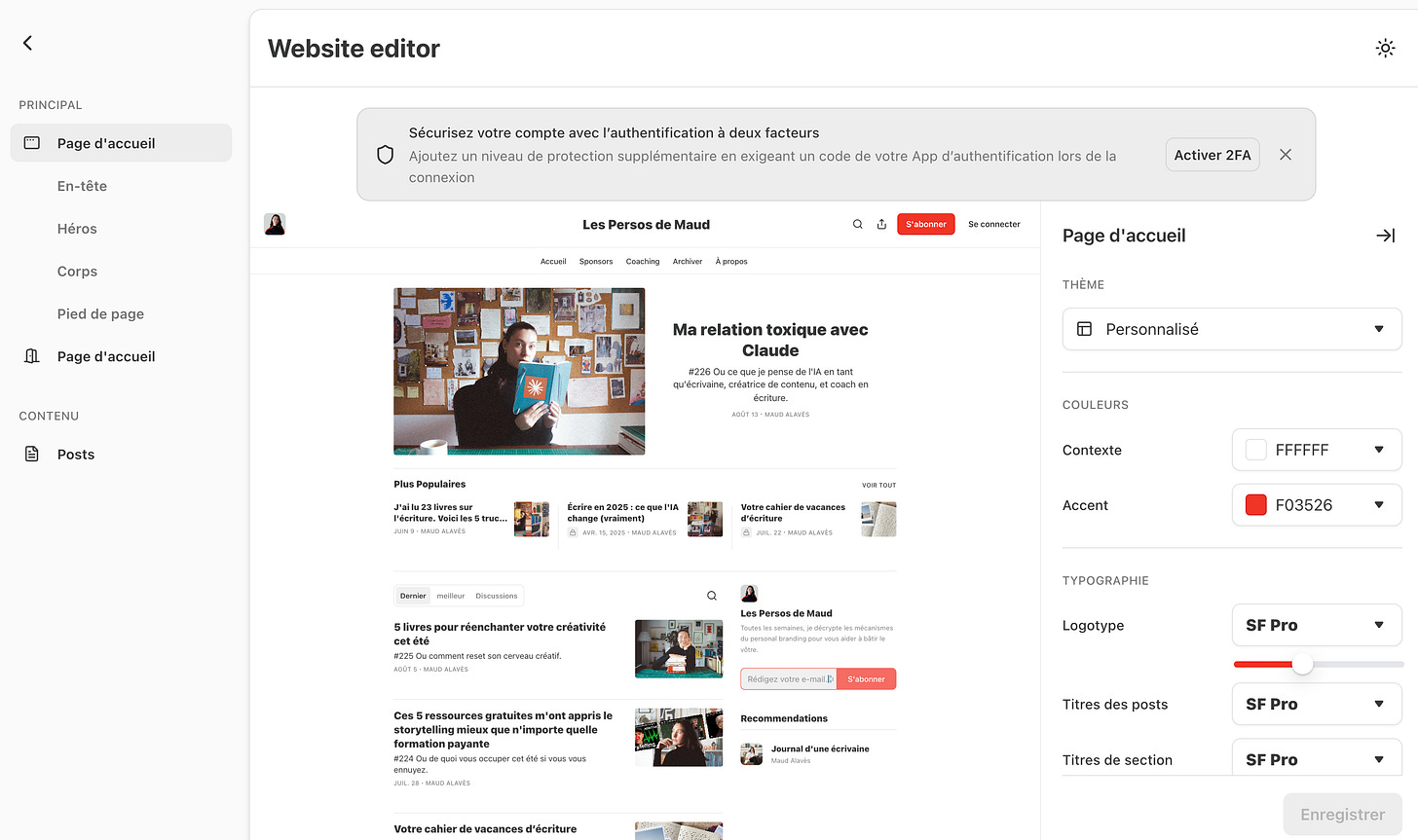Click the 'Website editor' page heading

point(354,49)
